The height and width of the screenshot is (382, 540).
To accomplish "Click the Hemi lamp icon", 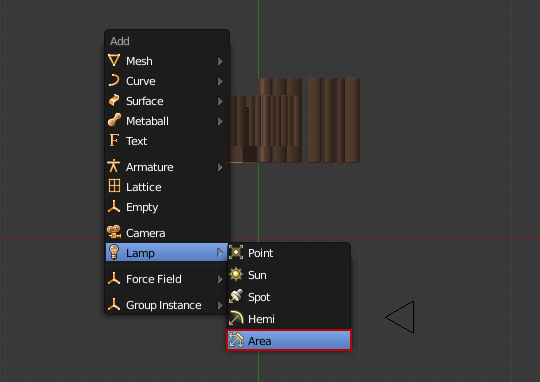I will click(x=236, y=318).
